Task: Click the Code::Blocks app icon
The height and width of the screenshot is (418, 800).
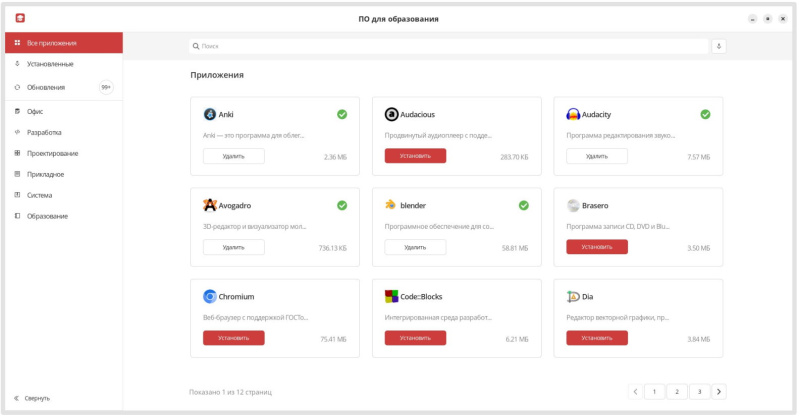Action: (392, 296)
